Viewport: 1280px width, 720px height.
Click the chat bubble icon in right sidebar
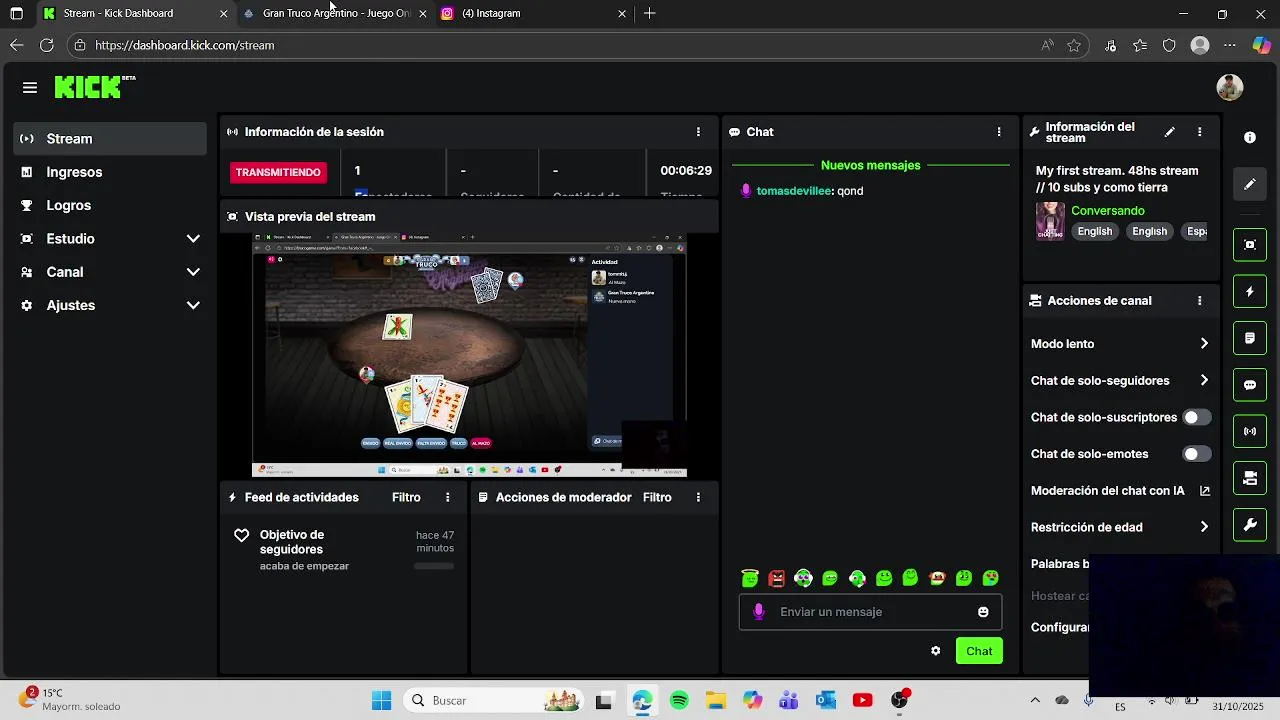point(1250,385)
